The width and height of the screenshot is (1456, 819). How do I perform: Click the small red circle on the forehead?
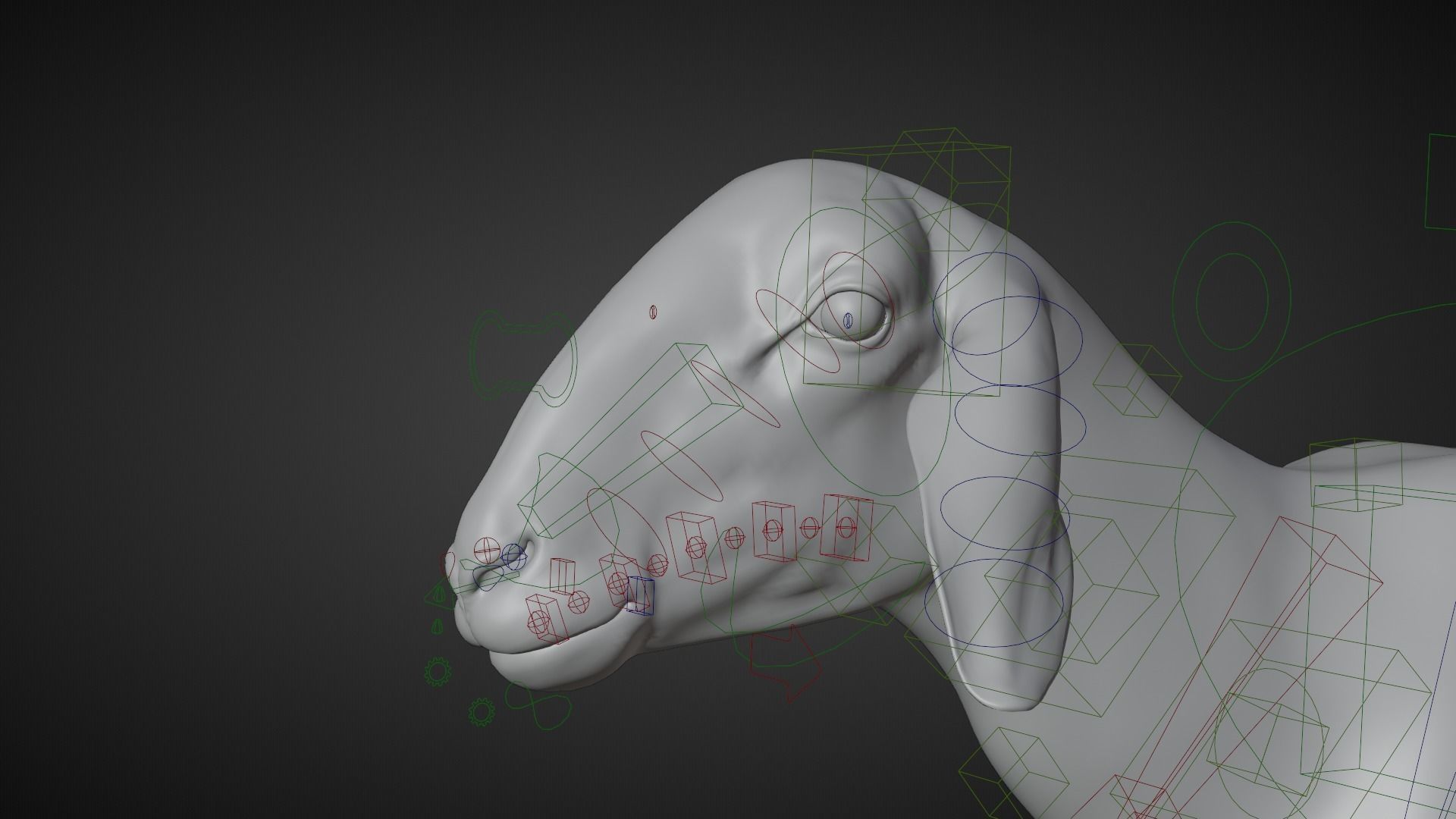(x=653, y=311)
